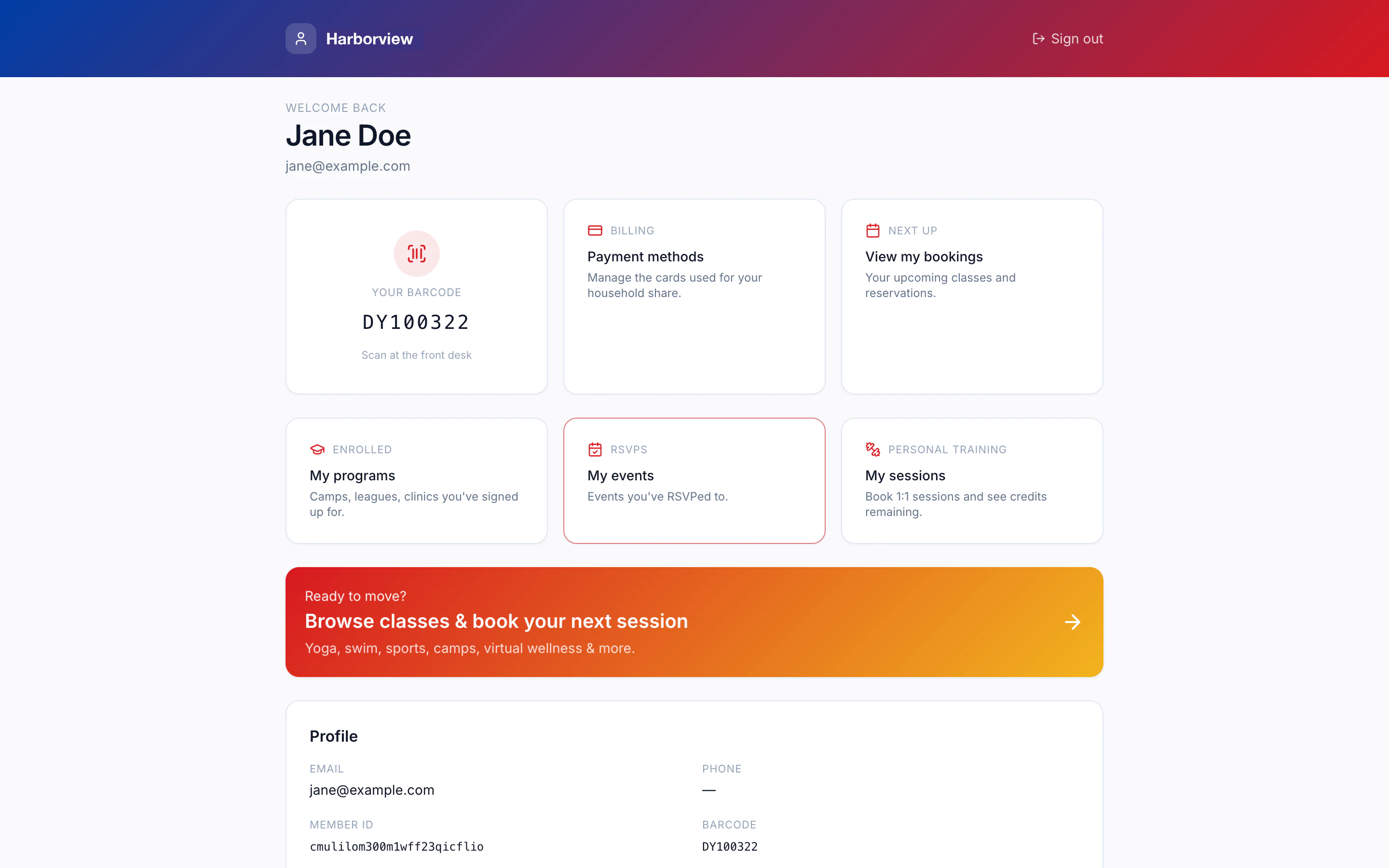This screenshot has height=868, width=1389.
Task: Click 'Camps, leagues, clinics' description
Action: point(414,504)
